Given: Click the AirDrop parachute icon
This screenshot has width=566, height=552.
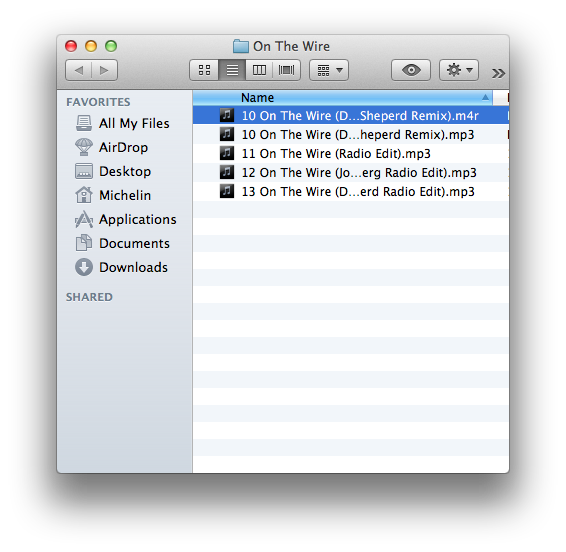Looking at the screenshot, I should [x=84, y=147].
